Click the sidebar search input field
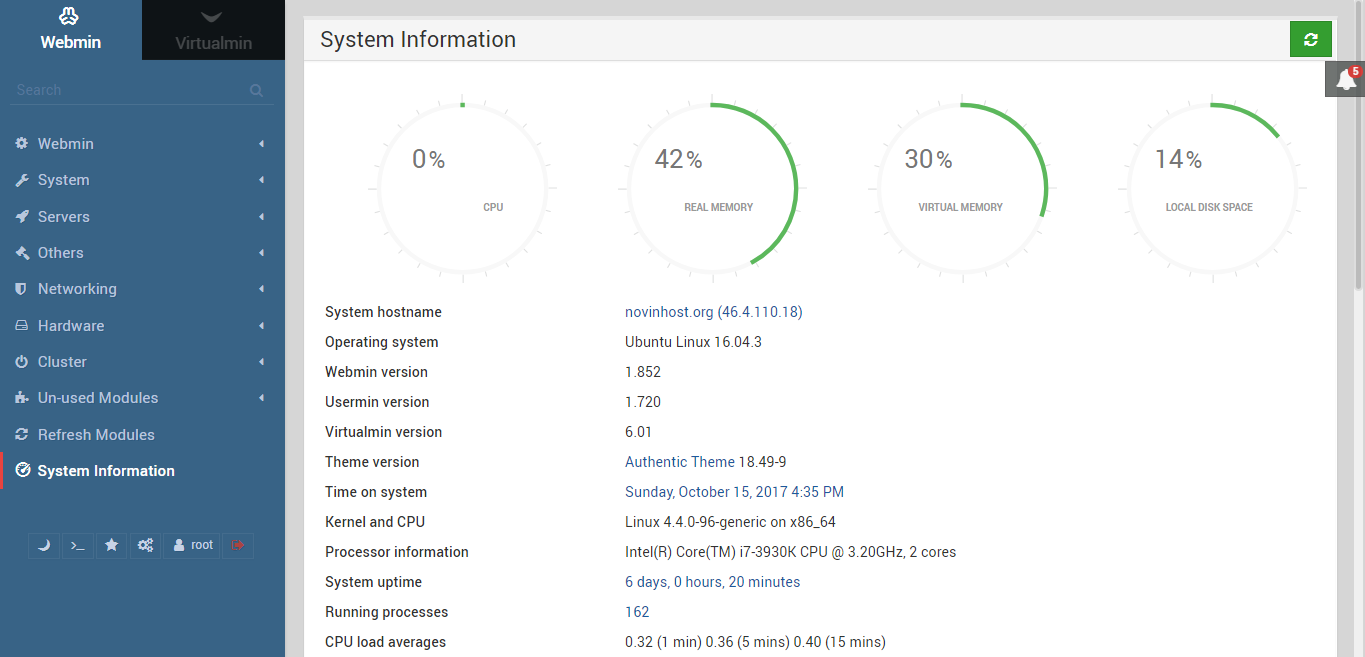The width and height of the screenshot is (1365, 657). 125,90
